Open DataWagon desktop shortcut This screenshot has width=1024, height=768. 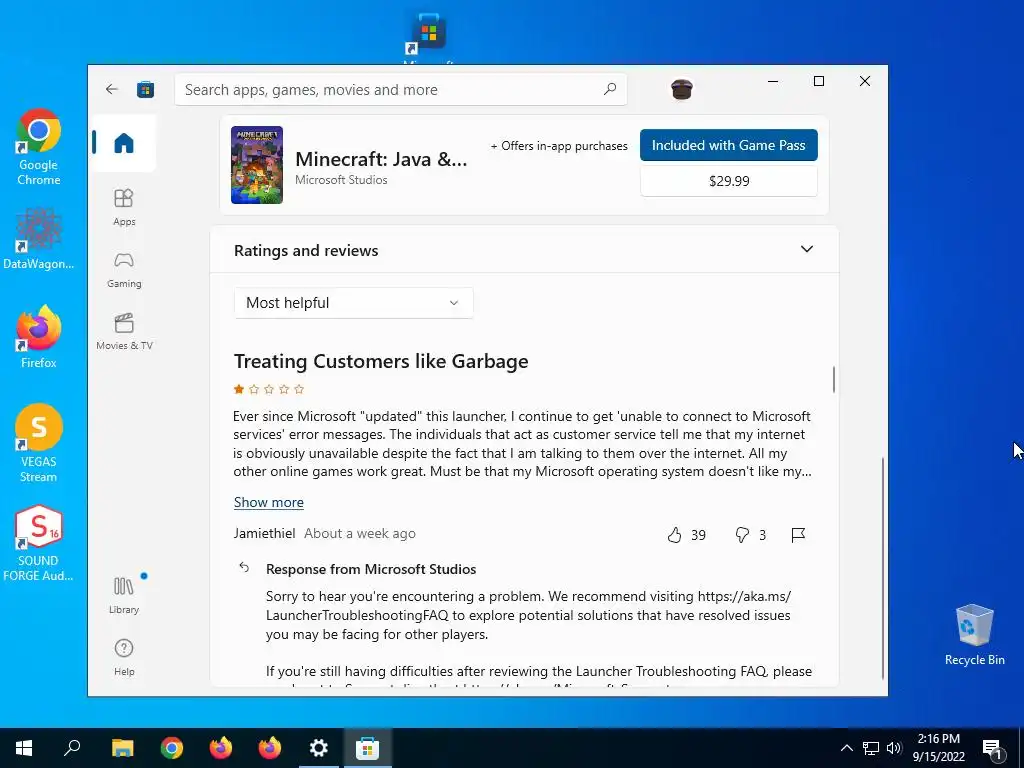39,238
